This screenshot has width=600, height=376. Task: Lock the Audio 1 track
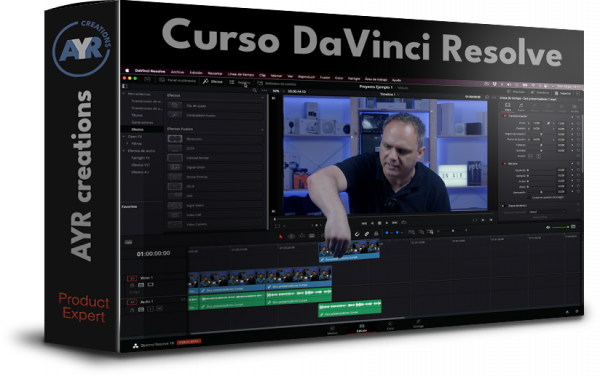click(132, 309)
